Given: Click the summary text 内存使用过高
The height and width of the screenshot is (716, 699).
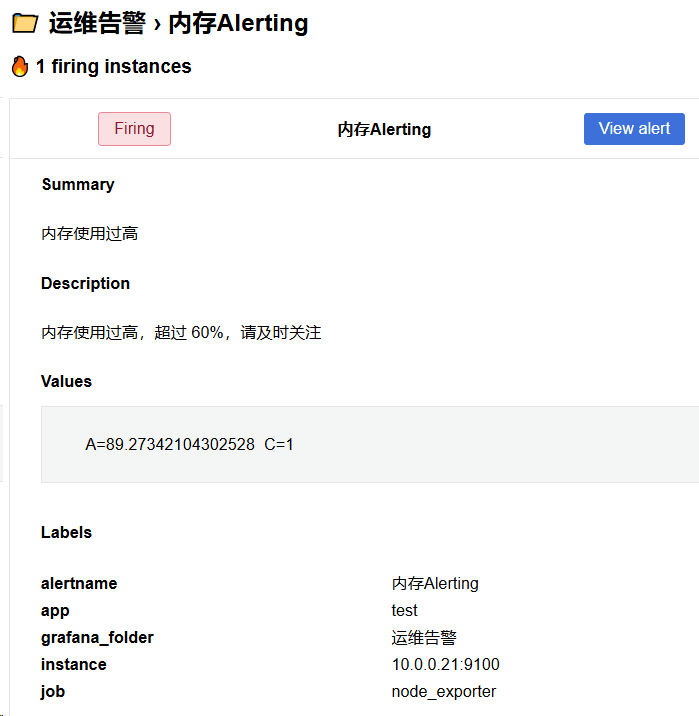Looking at the screenshot, I should coord(89,233).
